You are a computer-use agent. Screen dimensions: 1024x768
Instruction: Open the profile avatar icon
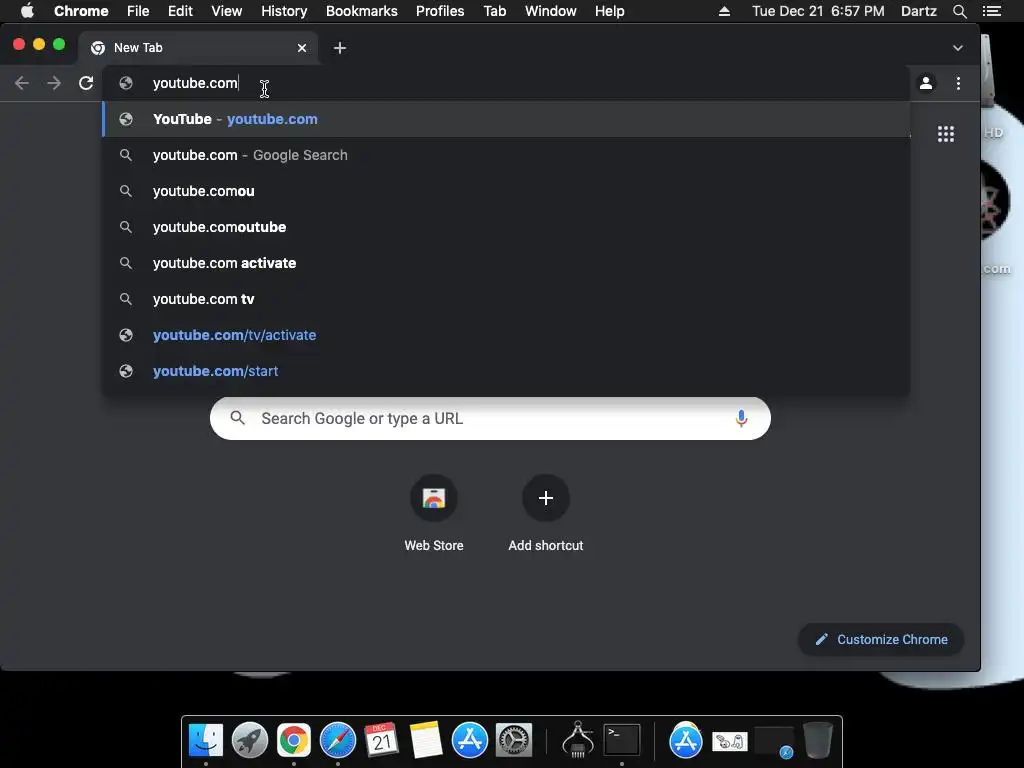point(925,83)
